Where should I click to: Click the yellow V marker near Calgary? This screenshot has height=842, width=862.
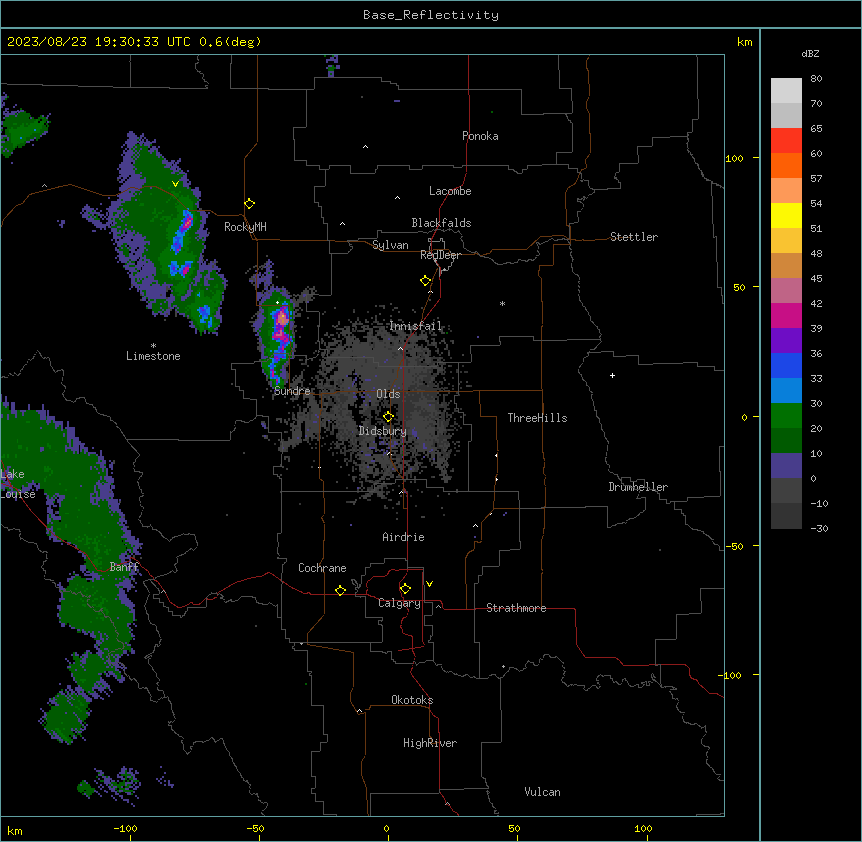click(429, 584)
